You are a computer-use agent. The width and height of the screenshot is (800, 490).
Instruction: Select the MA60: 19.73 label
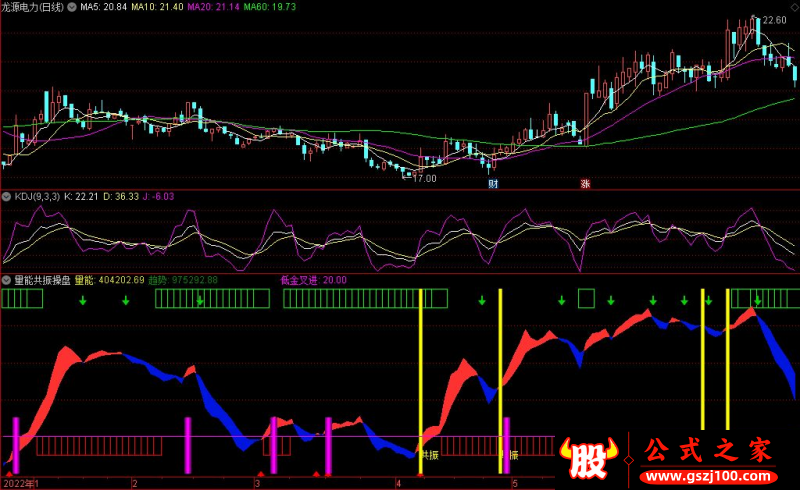coord(269,7)
